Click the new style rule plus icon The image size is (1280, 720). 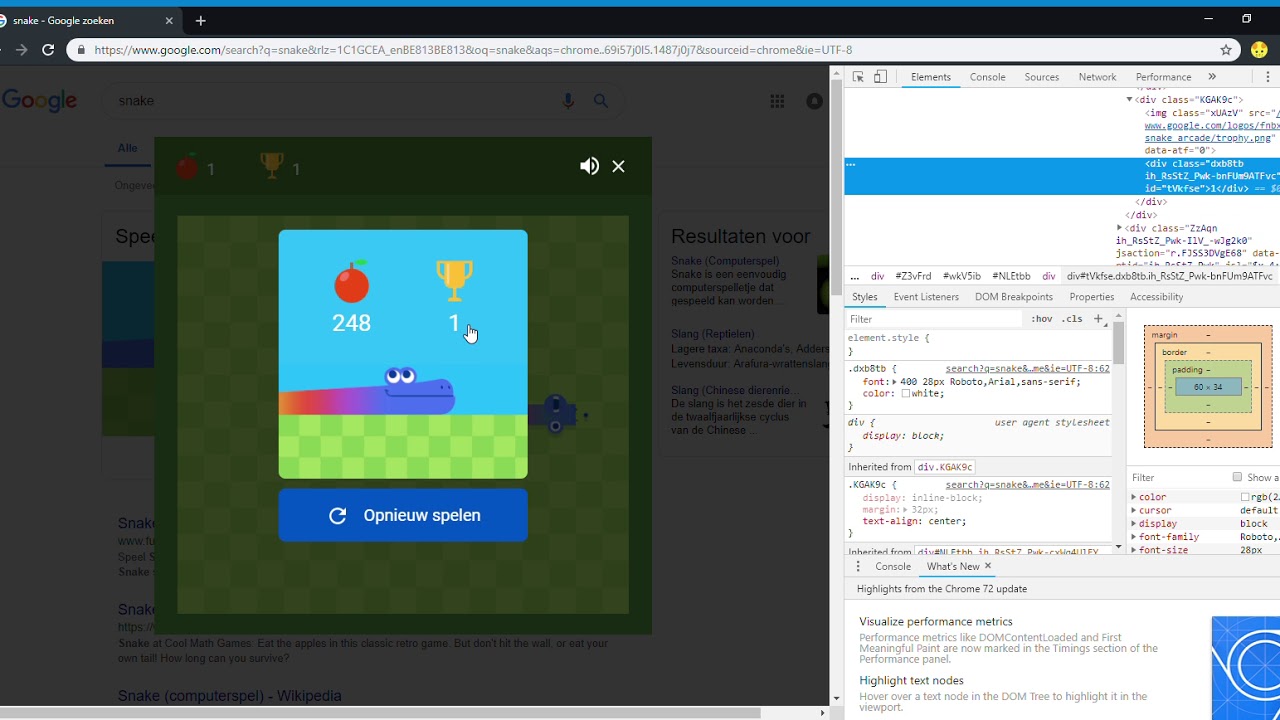point(1098,319)
